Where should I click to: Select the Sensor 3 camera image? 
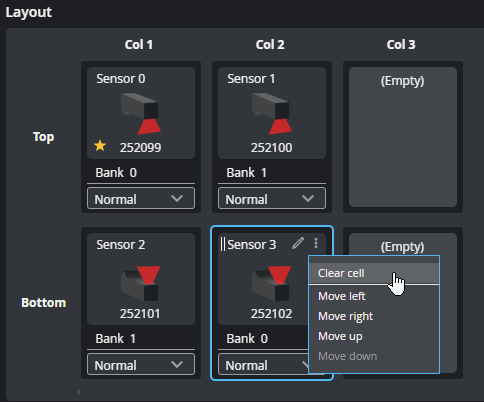coord(272,284)
